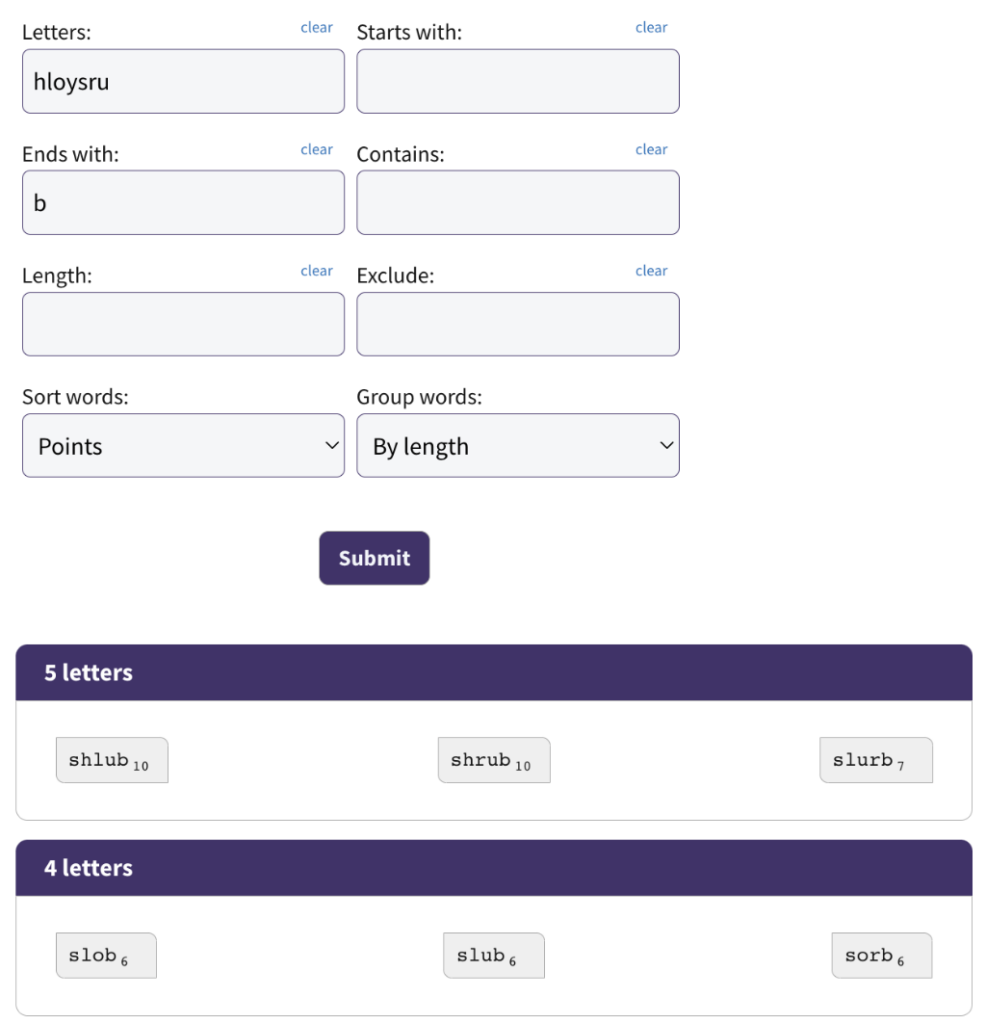Focus the Length input field
Viewport: 986px width, 1024px height.
(183, 324)
